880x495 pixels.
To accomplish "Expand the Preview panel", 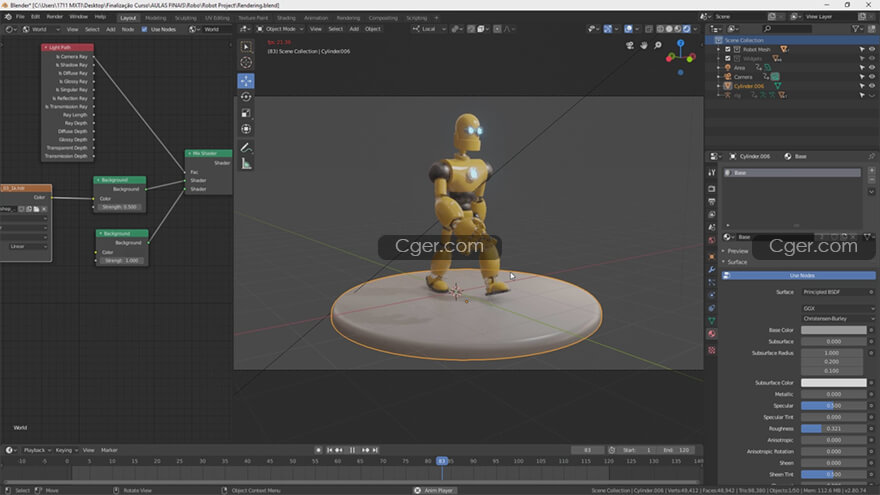I will 735,251.
